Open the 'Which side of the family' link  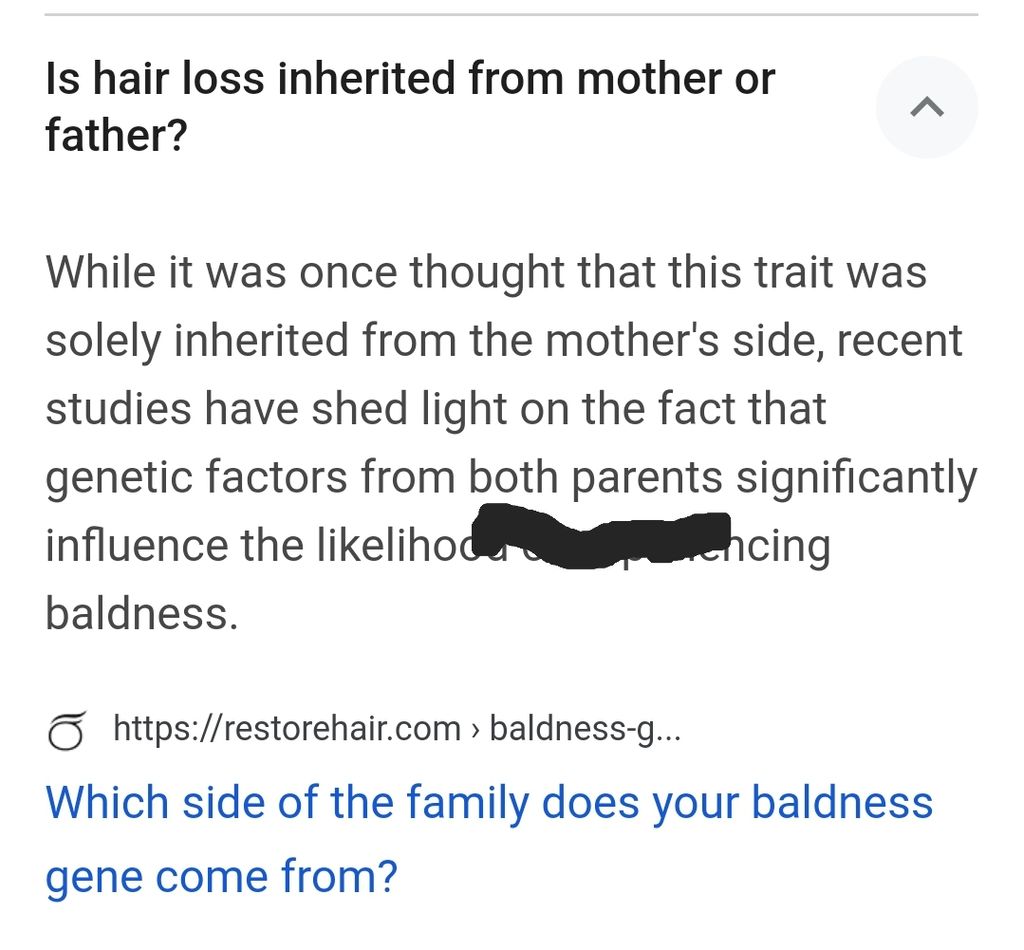(488, 838)
